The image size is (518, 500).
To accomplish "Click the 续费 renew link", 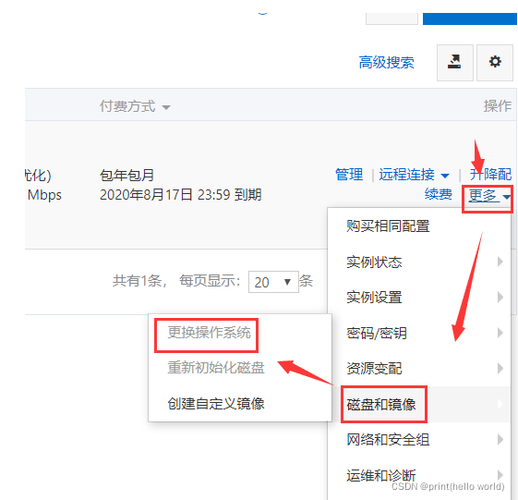I will [x=438, y=194].
